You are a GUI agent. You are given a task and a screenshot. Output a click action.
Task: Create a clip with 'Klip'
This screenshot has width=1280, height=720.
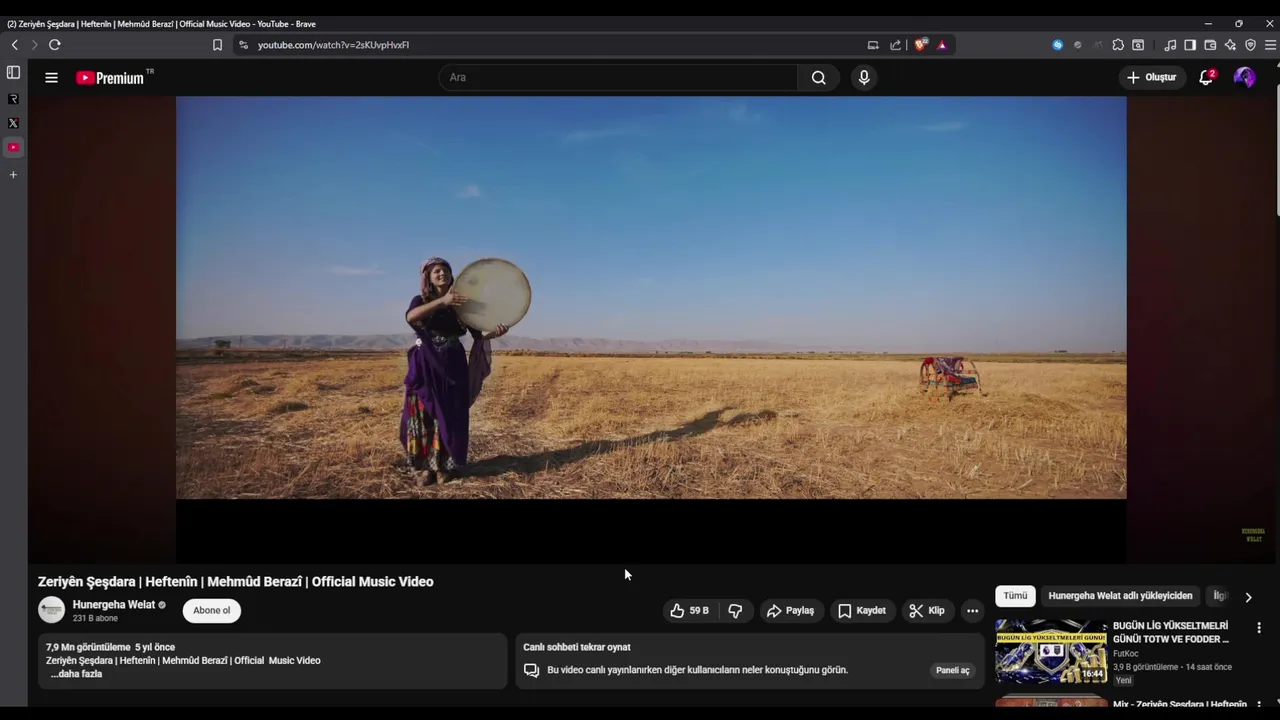click(x=927, y=610)
